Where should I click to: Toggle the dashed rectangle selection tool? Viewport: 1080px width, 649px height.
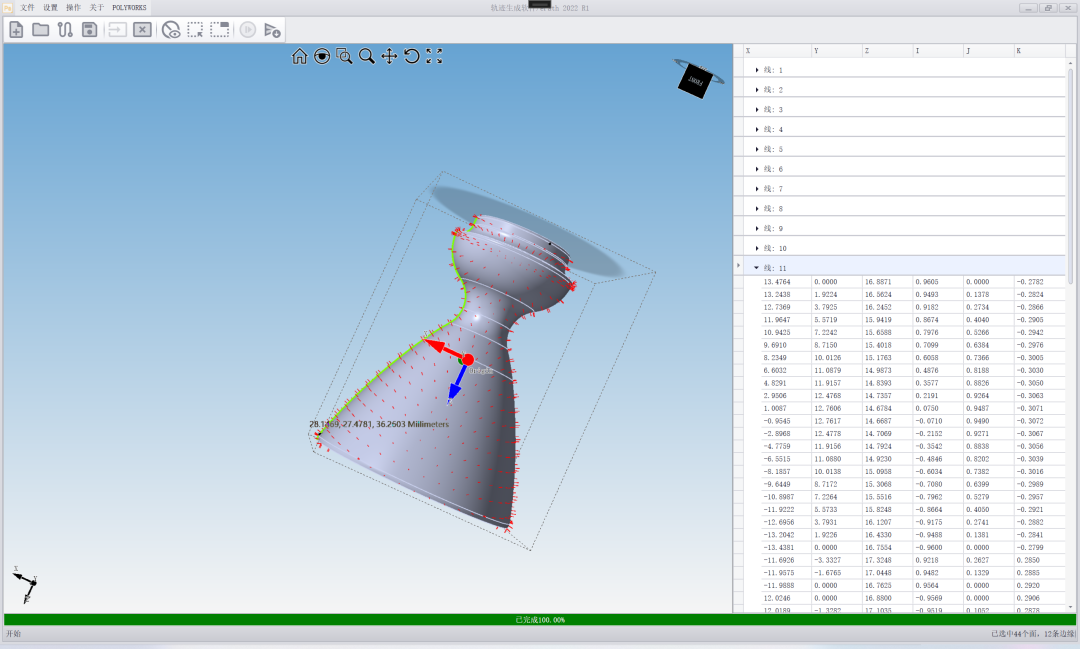coord(195,30)
